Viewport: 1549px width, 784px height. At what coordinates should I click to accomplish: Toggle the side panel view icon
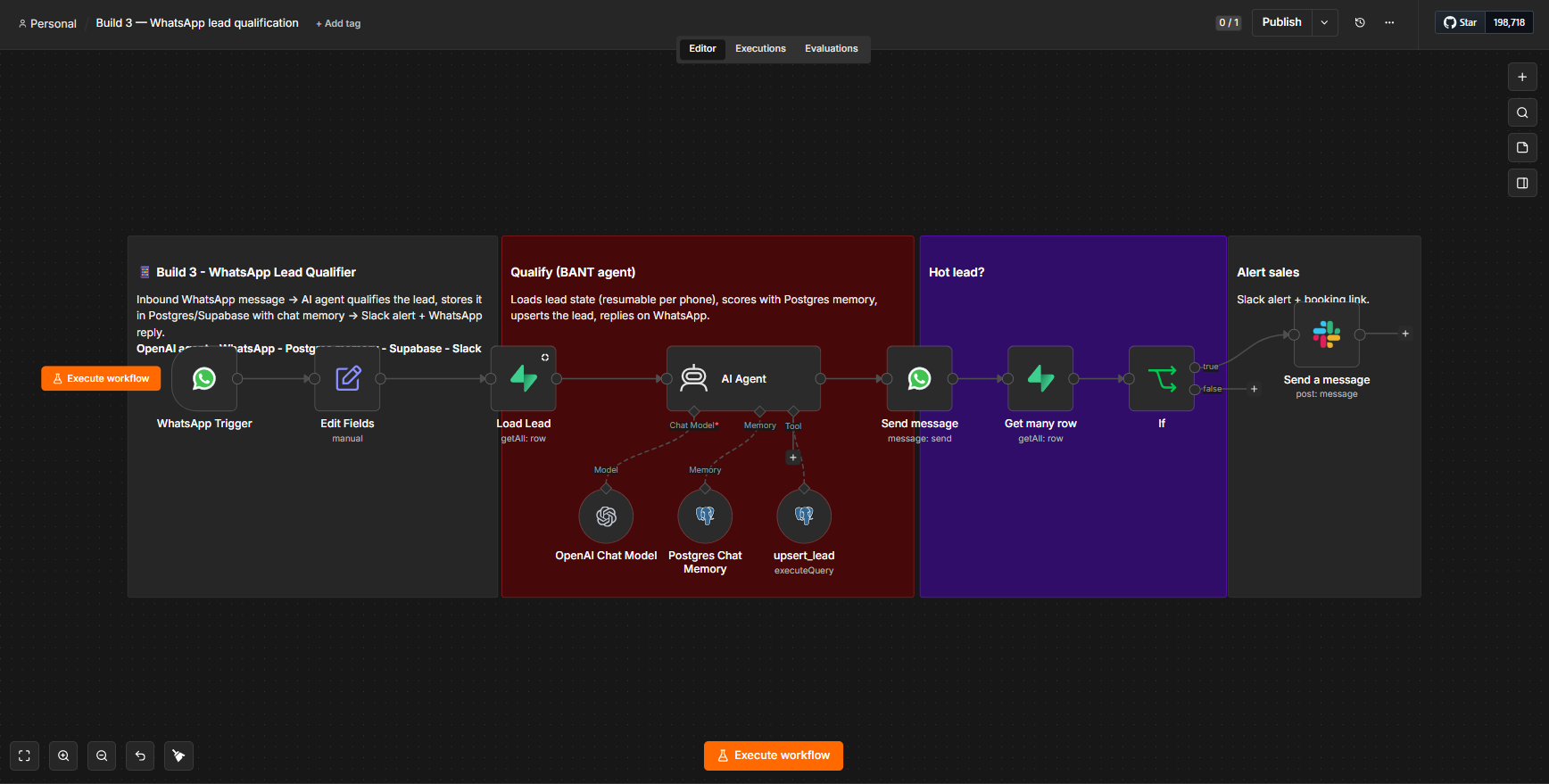click(x=1522, y=183)
